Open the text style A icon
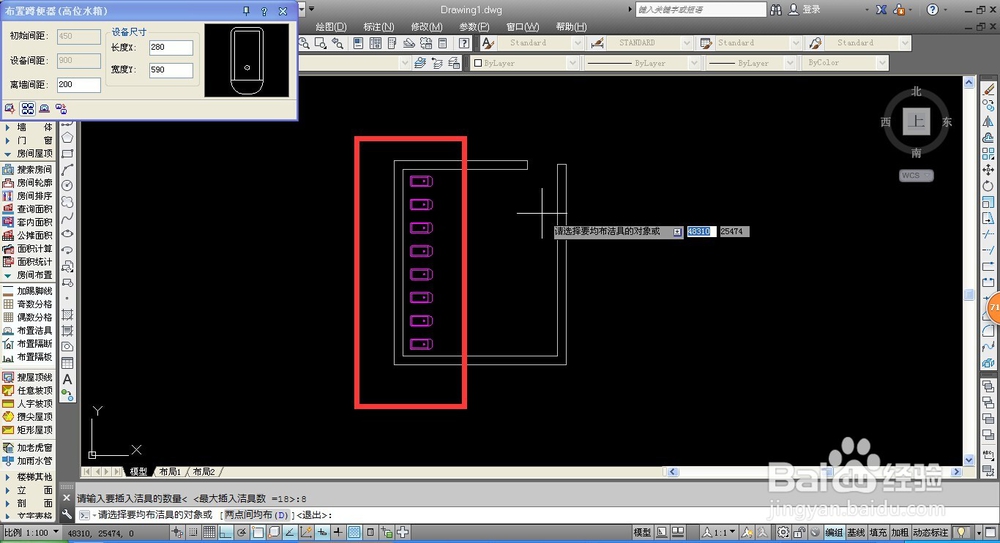Image resolution: width=1000 pixels, height=543 pixels. 488,43
